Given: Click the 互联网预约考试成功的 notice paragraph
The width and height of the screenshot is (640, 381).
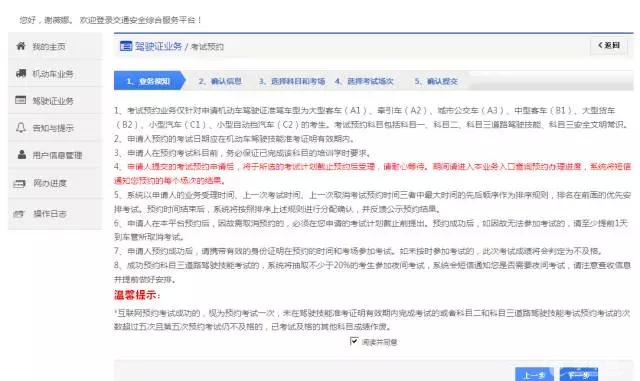Looking at the screenshot, I should [x=372, y=320].
